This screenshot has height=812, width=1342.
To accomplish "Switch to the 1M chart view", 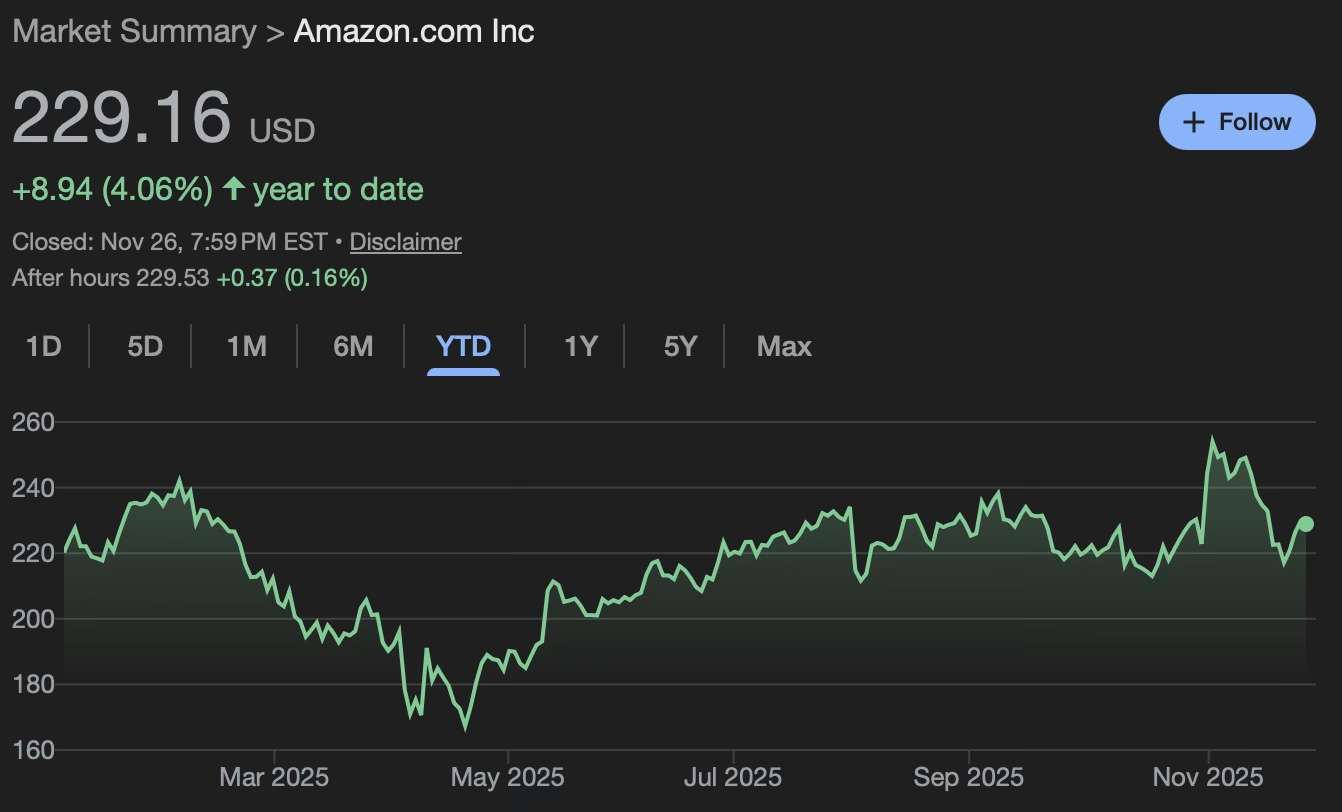I will point(246,346).
